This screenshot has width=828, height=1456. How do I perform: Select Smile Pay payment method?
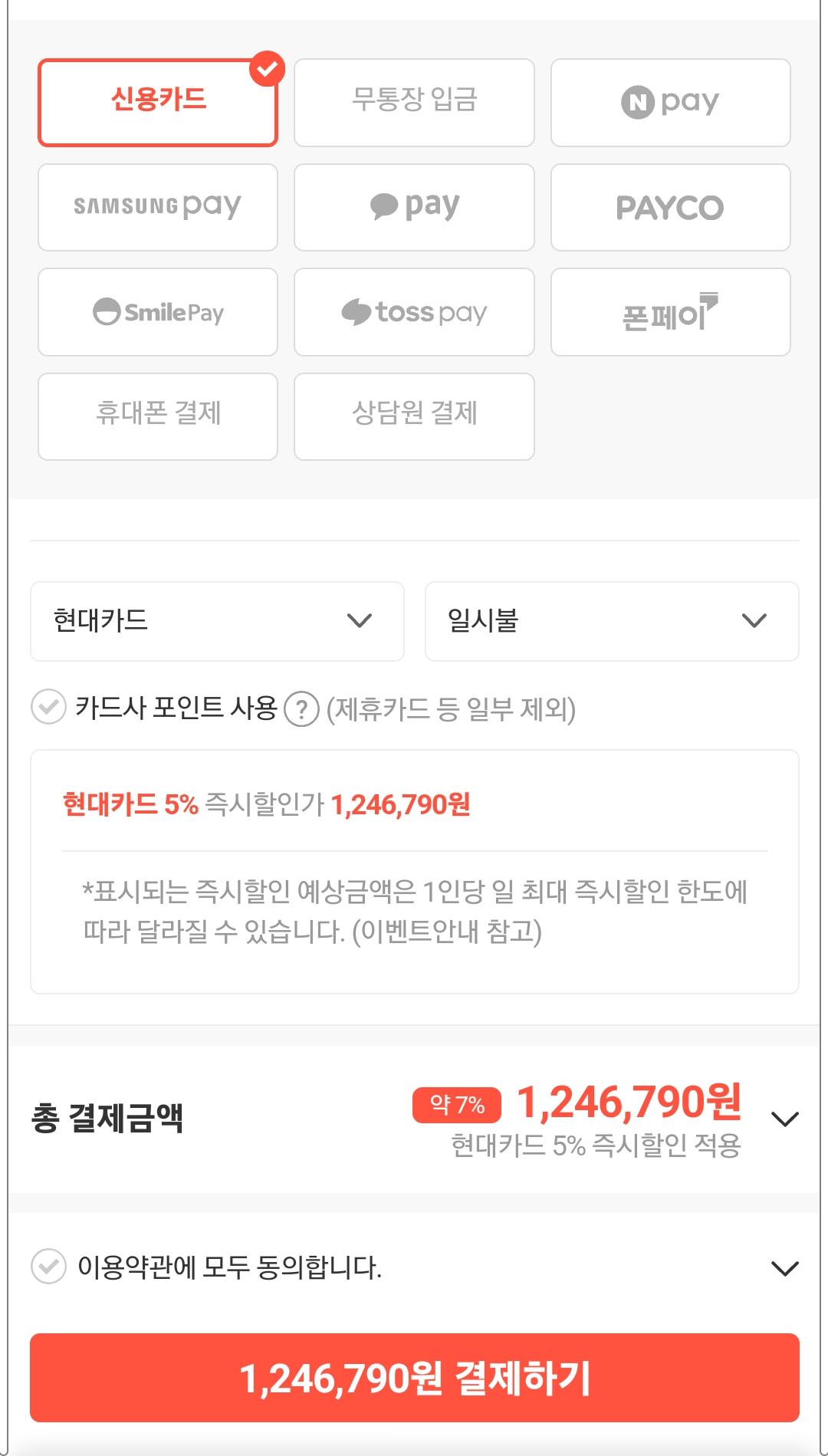pos(157,312)
